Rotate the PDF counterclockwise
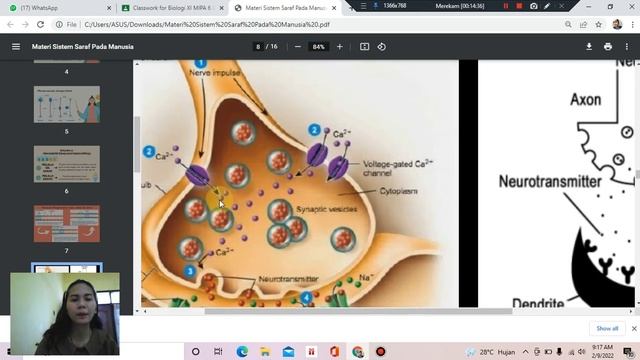This screenshot has height=360, width=640. pyautogui.click(x=382, y=47)
